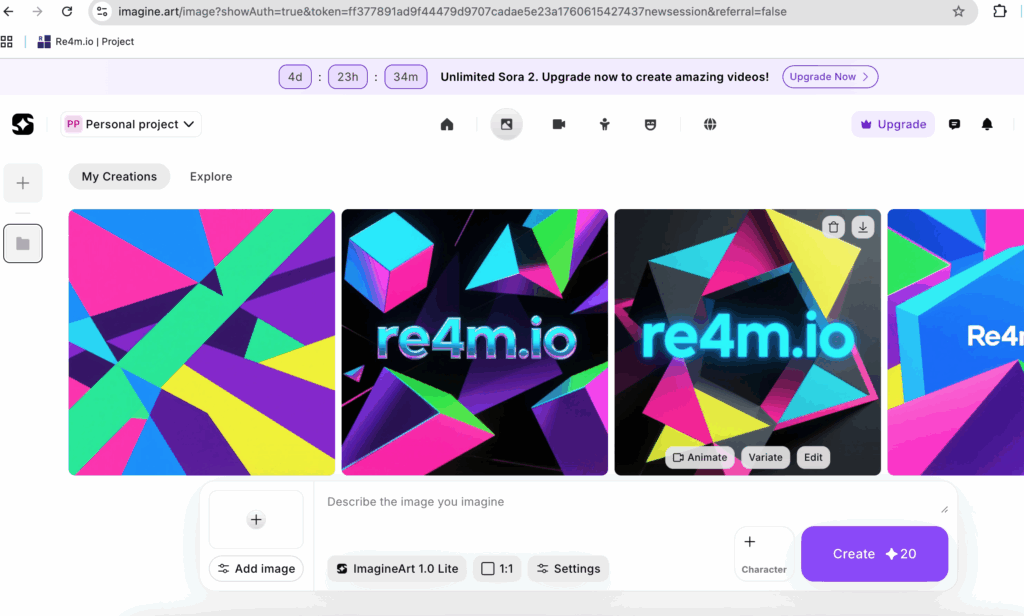This screenshot has width=1024, height=616.
Task: Open the colorful abstract geometric thumbnail
Action: pos(202,342)
